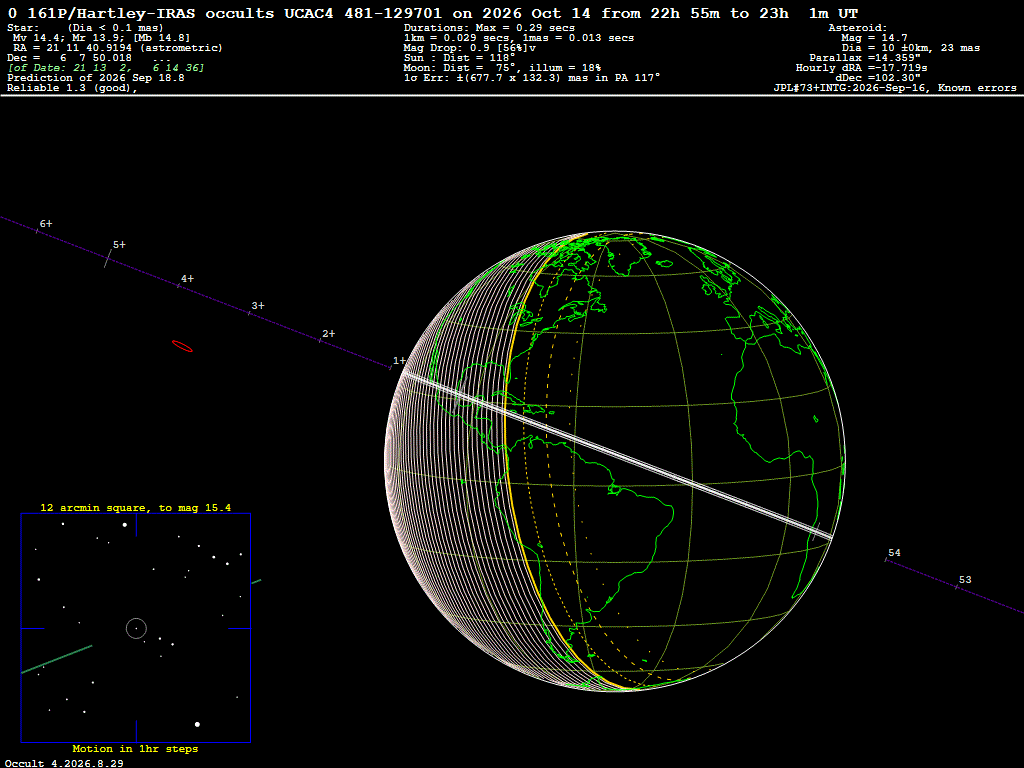Click the Occult version text at bottom
Screen dimensions: 1024x768
(64, 763)
